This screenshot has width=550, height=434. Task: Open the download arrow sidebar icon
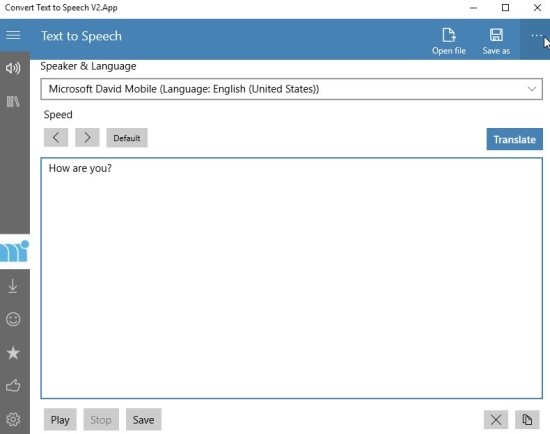click(13, 286)
